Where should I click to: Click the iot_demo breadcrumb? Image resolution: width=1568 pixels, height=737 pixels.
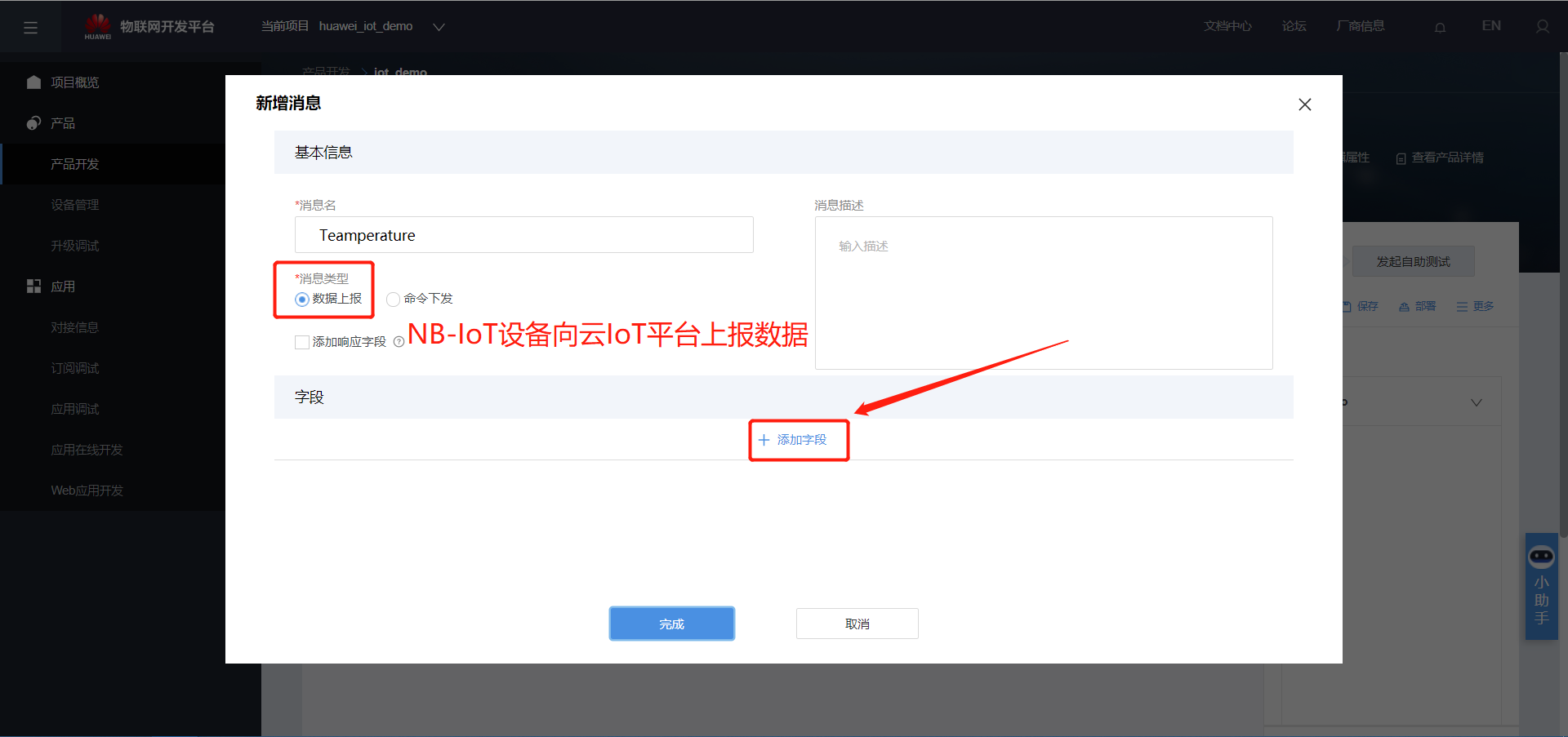(400, 71)
